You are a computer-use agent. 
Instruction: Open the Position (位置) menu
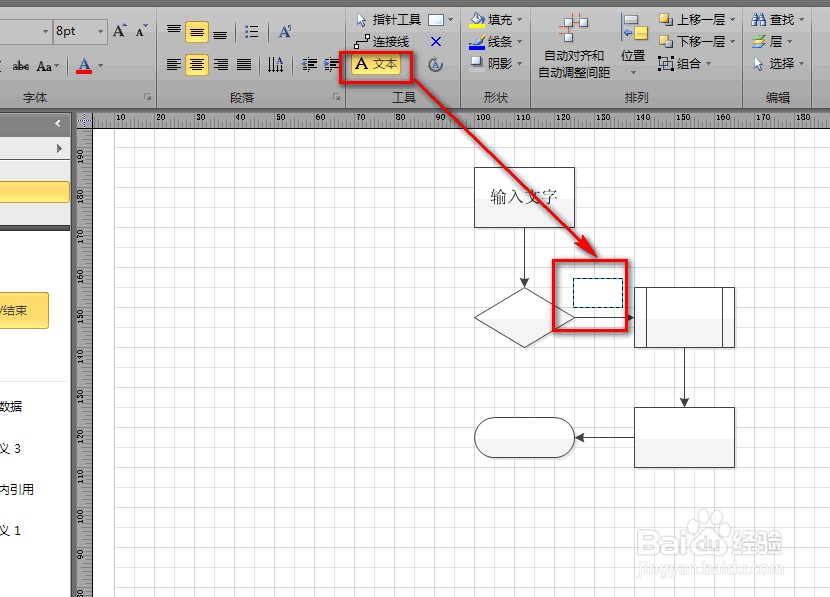pos(633,46)
